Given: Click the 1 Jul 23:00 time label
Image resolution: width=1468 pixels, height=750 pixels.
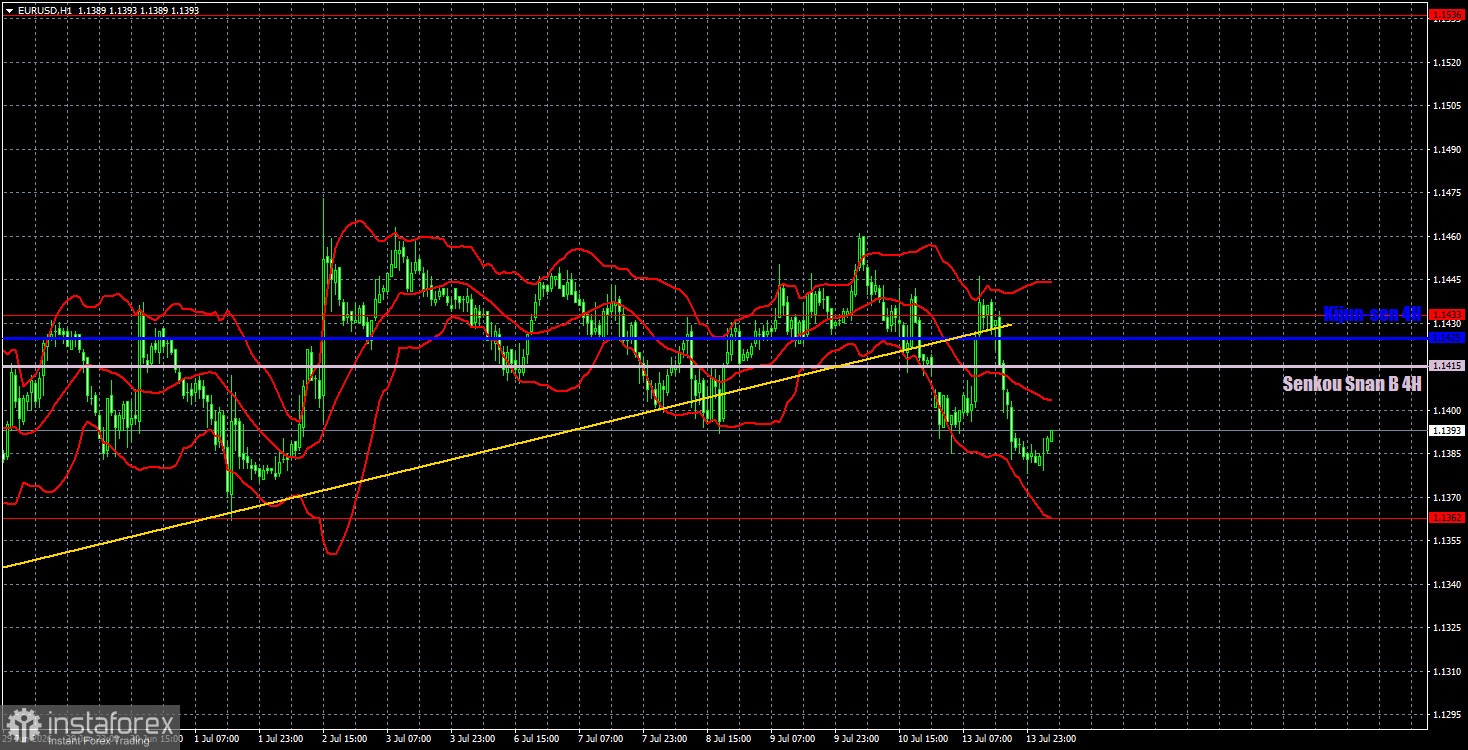Looking at the screenshot, I should pos(281,739).
